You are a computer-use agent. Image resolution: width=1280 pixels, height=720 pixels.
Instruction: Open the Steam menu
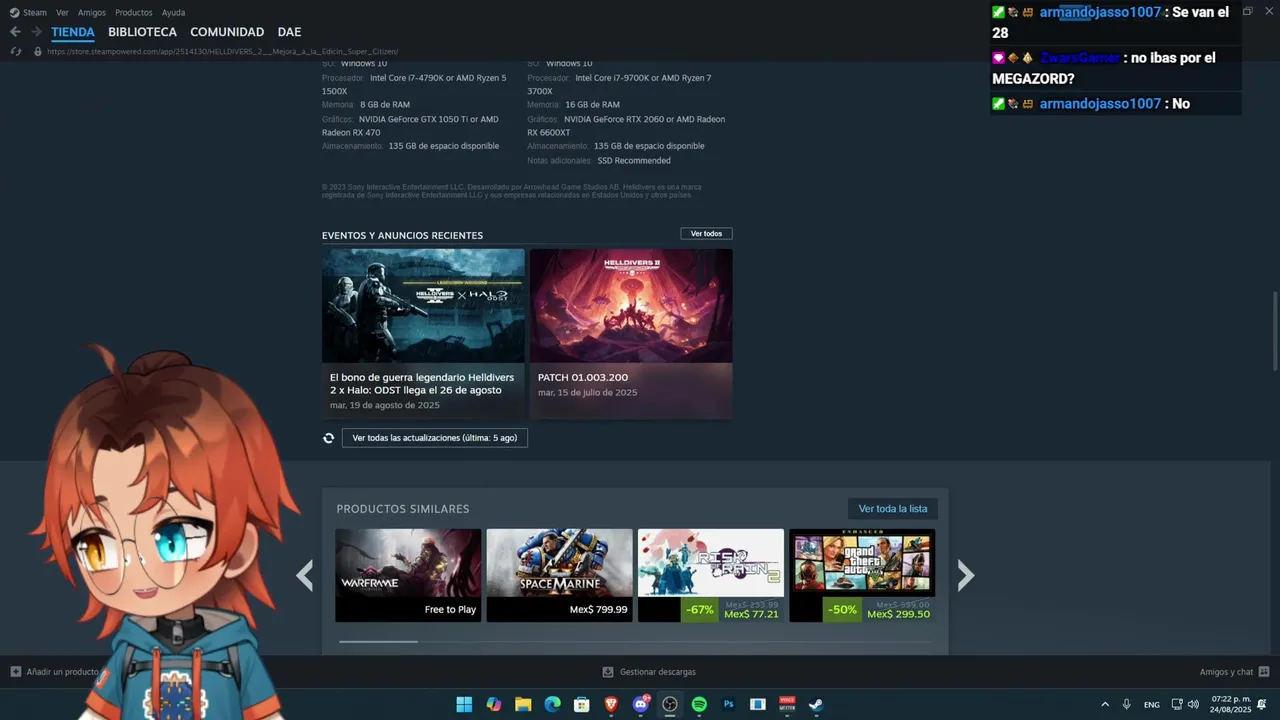pyautogui.click(x=35, y=13)
